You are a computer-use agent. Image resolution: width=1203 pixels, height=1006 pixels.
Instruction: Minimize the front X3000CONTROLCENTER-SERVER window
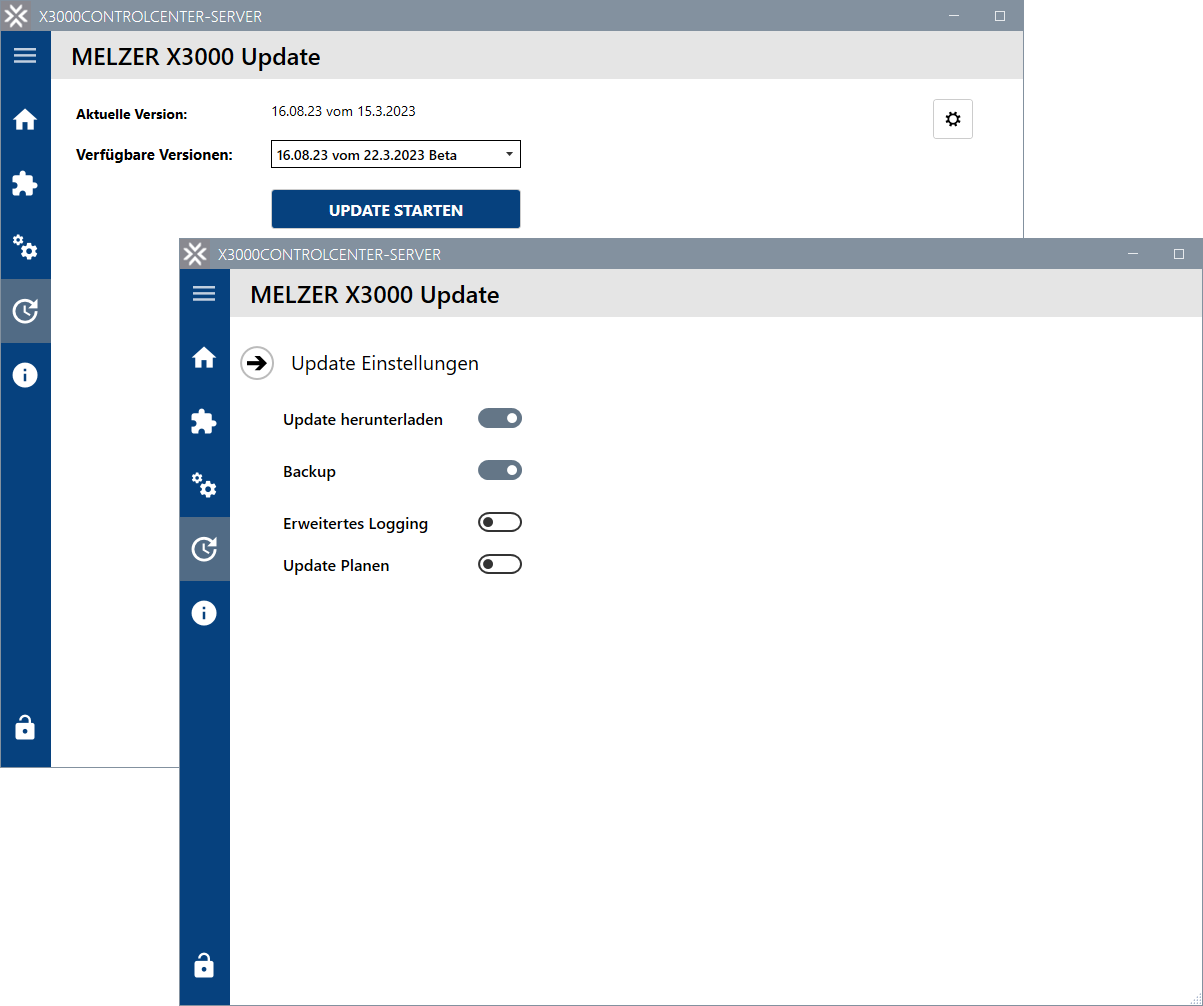pyautogui.click(x=1133, y=254)
